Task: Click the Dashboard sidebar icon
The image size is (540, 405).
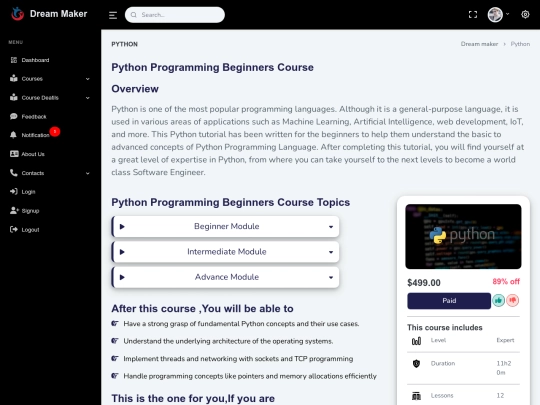Action: pyautogui.click(x=14, y=60)
